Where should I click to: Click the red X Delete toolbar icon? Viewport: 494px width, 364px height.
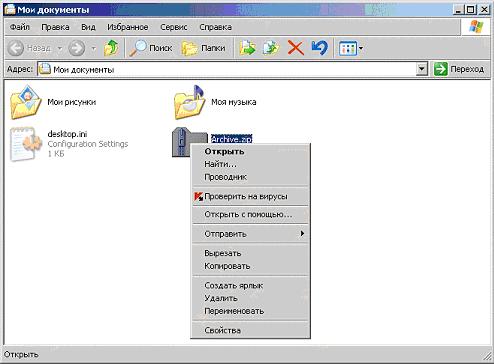point(296,48)
